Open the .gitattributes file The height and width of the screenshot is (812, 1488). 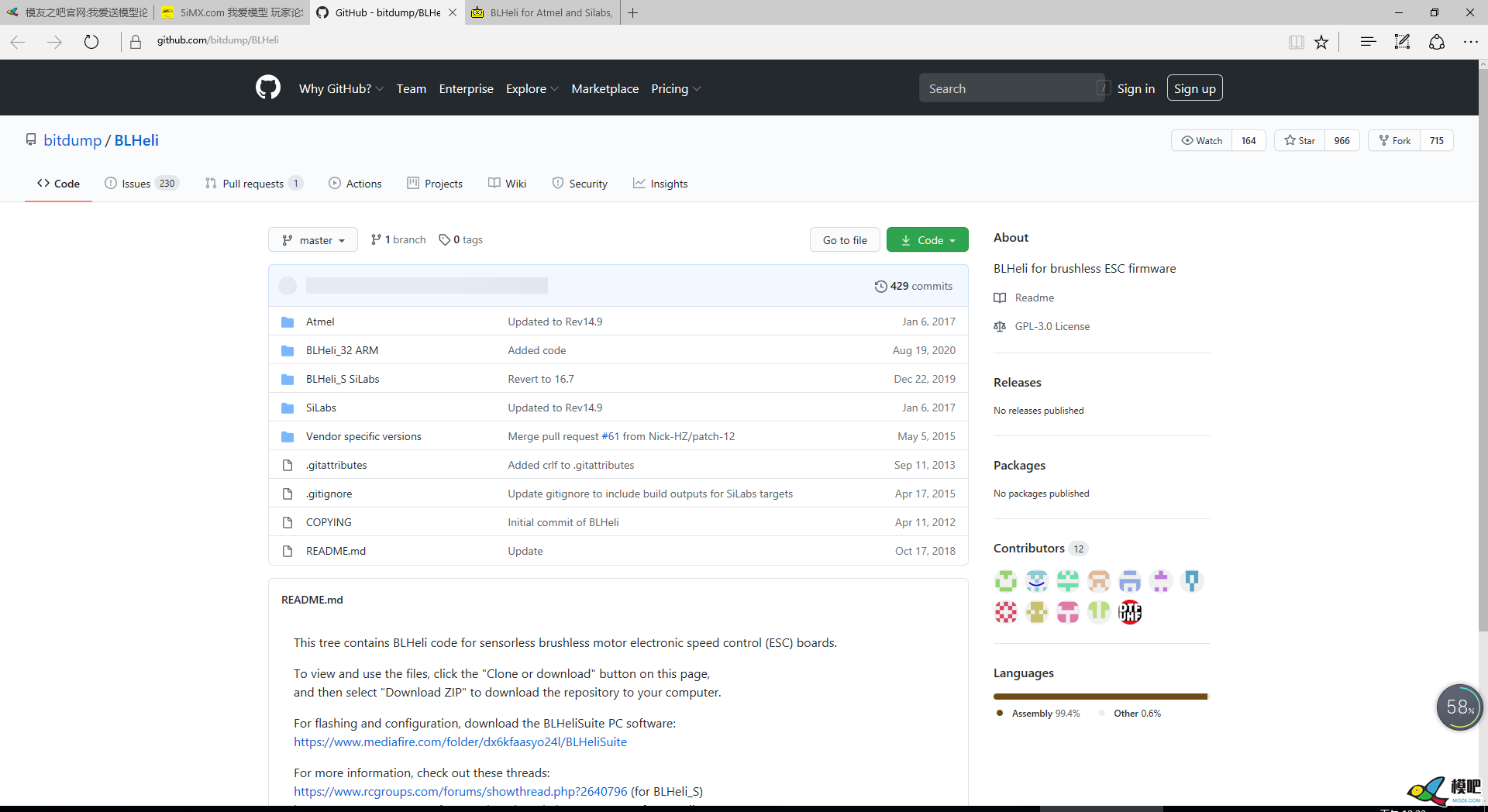point(336,465)
